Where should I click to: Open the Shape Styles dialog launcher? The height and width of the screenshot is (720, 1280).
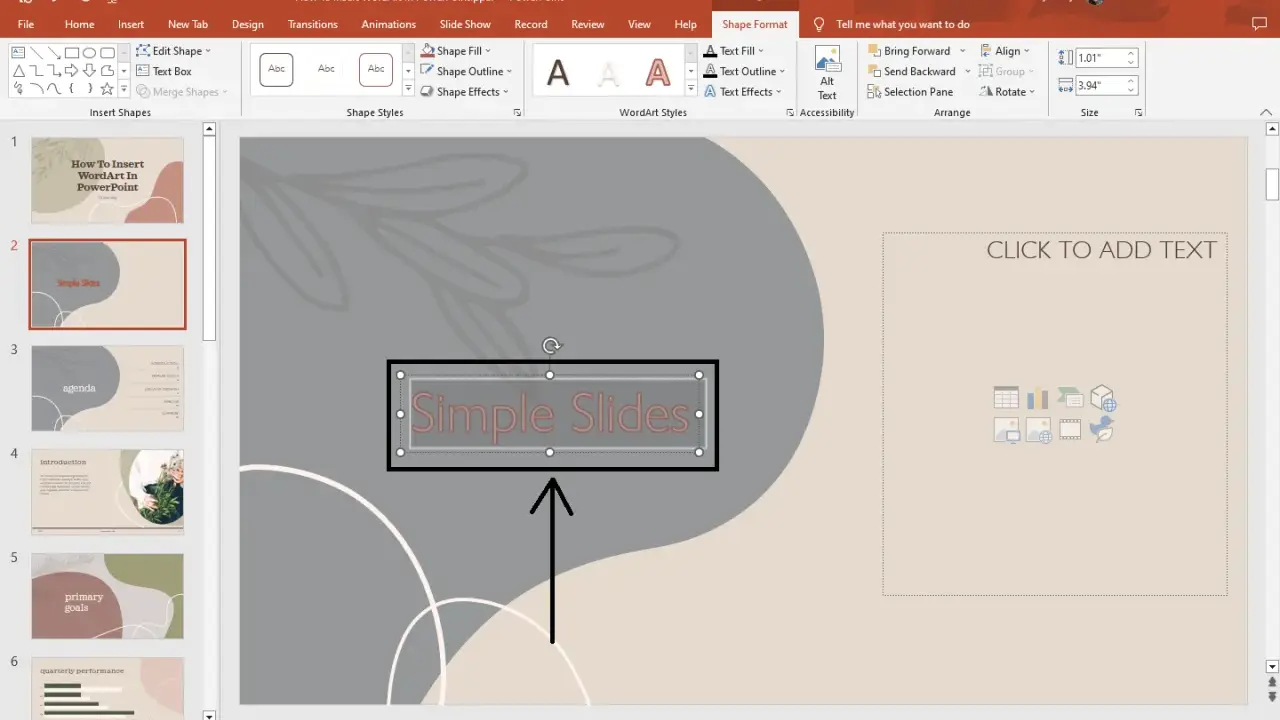pos(517,113)
